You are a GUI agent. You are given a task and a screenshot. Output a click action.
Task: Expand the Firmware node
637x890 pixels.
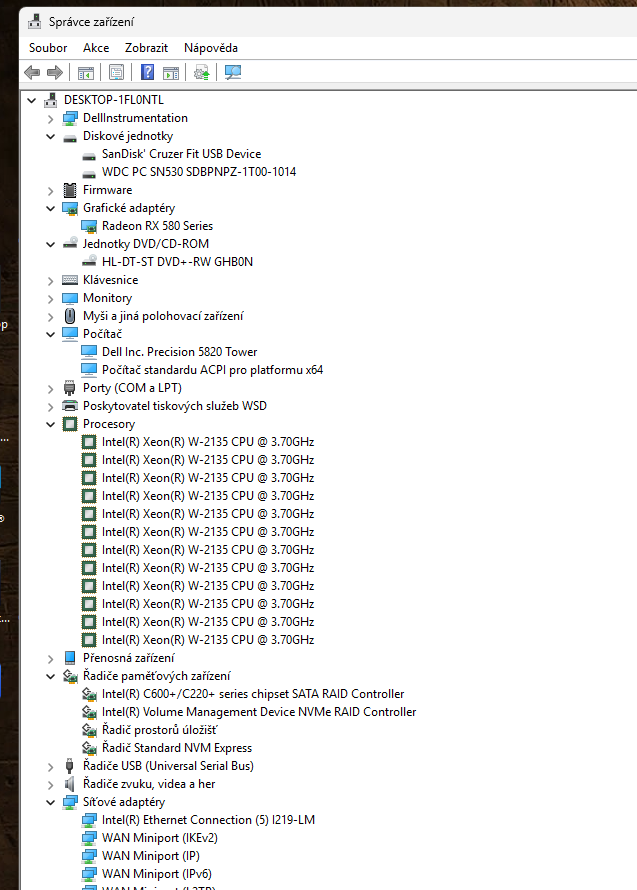[51, 191]
